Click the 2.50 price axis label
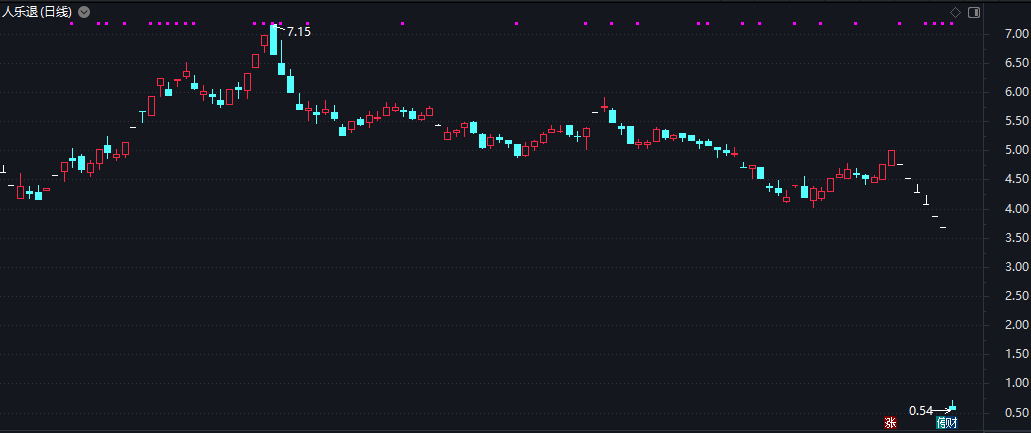The image size is (1031, 433). tap(1017, 296)
